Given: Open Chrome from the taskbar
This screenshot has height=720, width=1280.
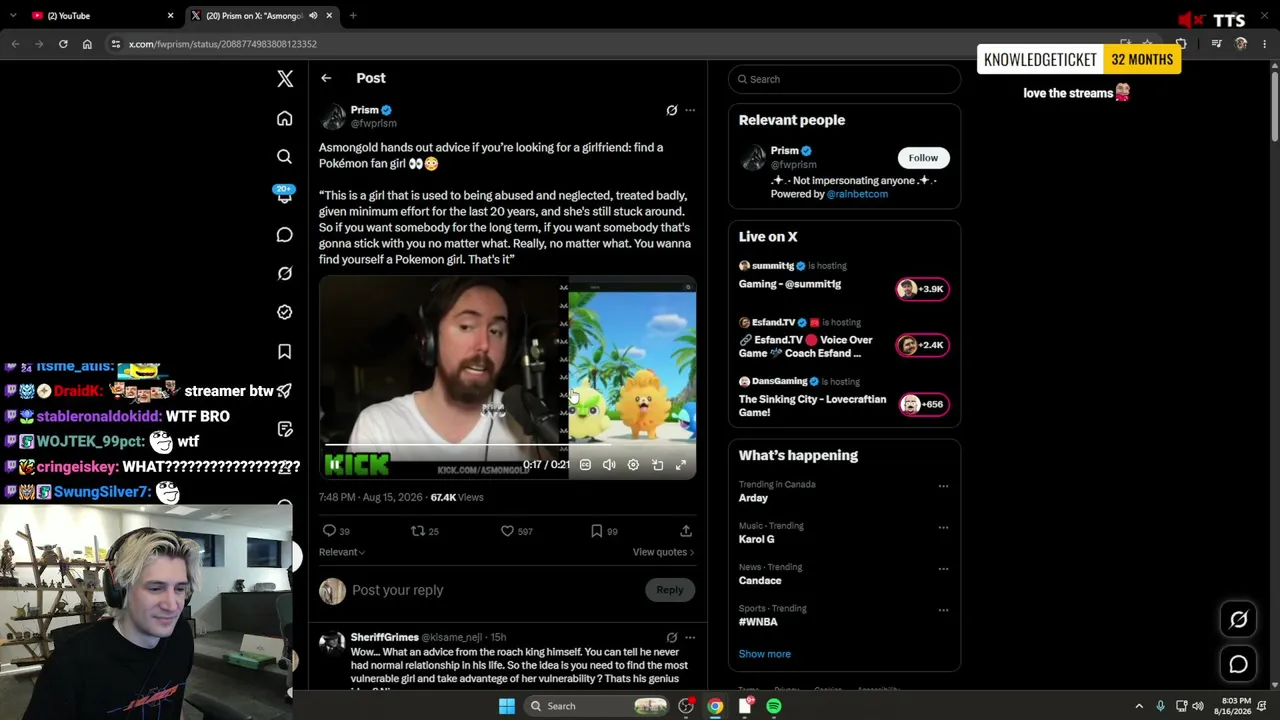Looking at the screenshot, I should (x=715, y=706).
